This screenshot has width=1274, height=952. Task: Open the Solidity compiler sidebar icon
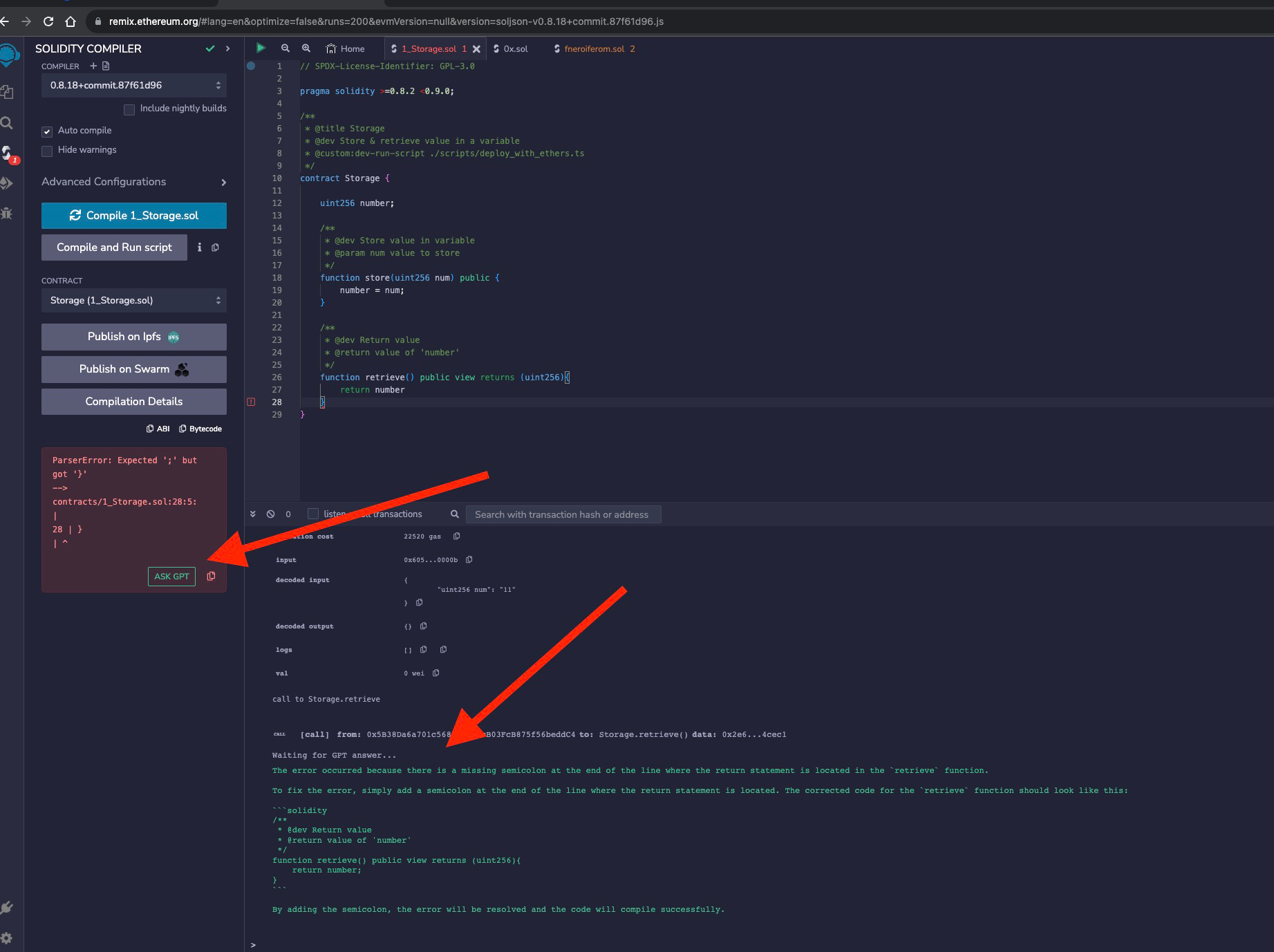8,153
